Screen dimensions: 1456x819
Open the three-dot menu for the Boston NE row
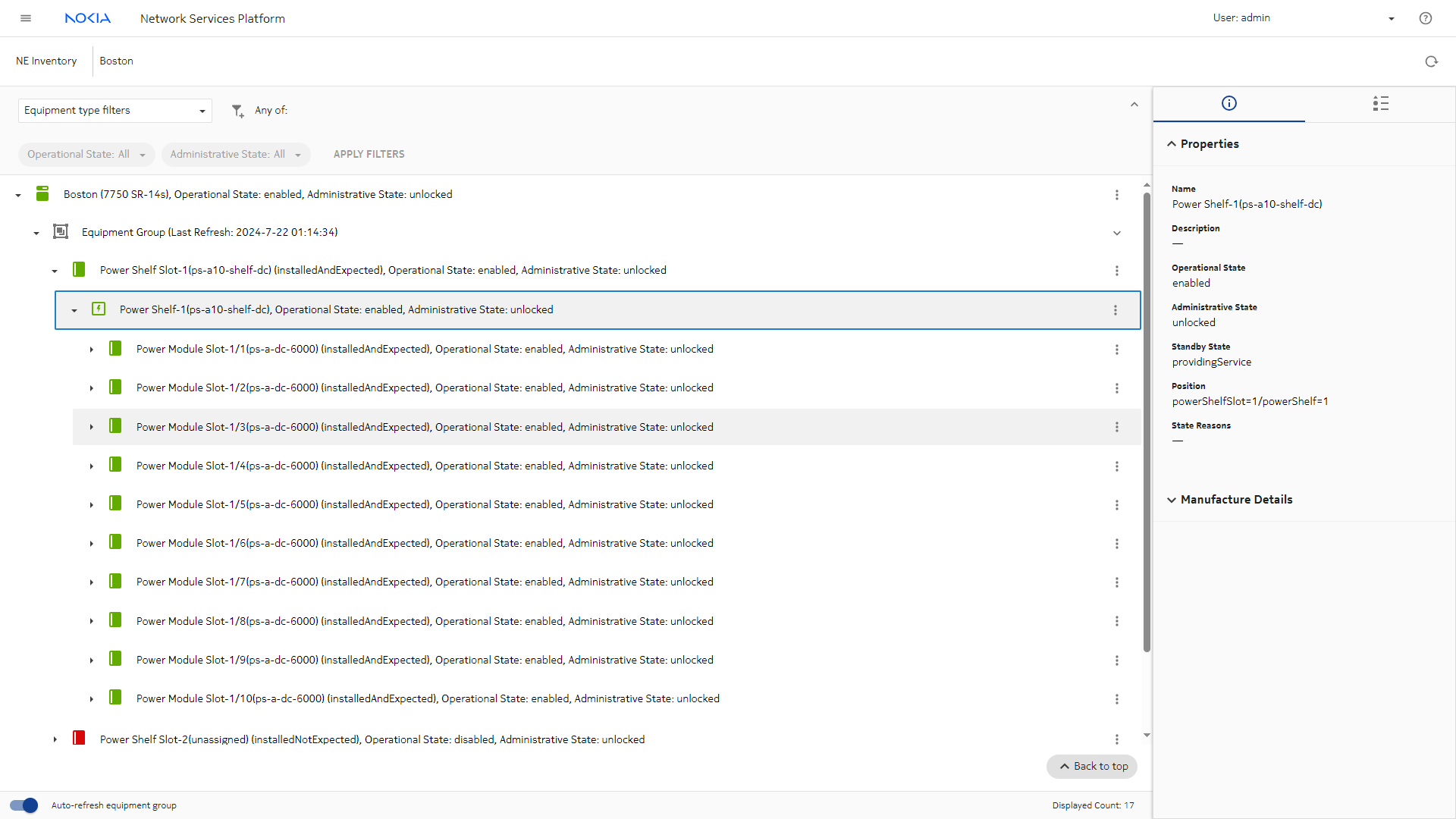(x=1116, y=195)
